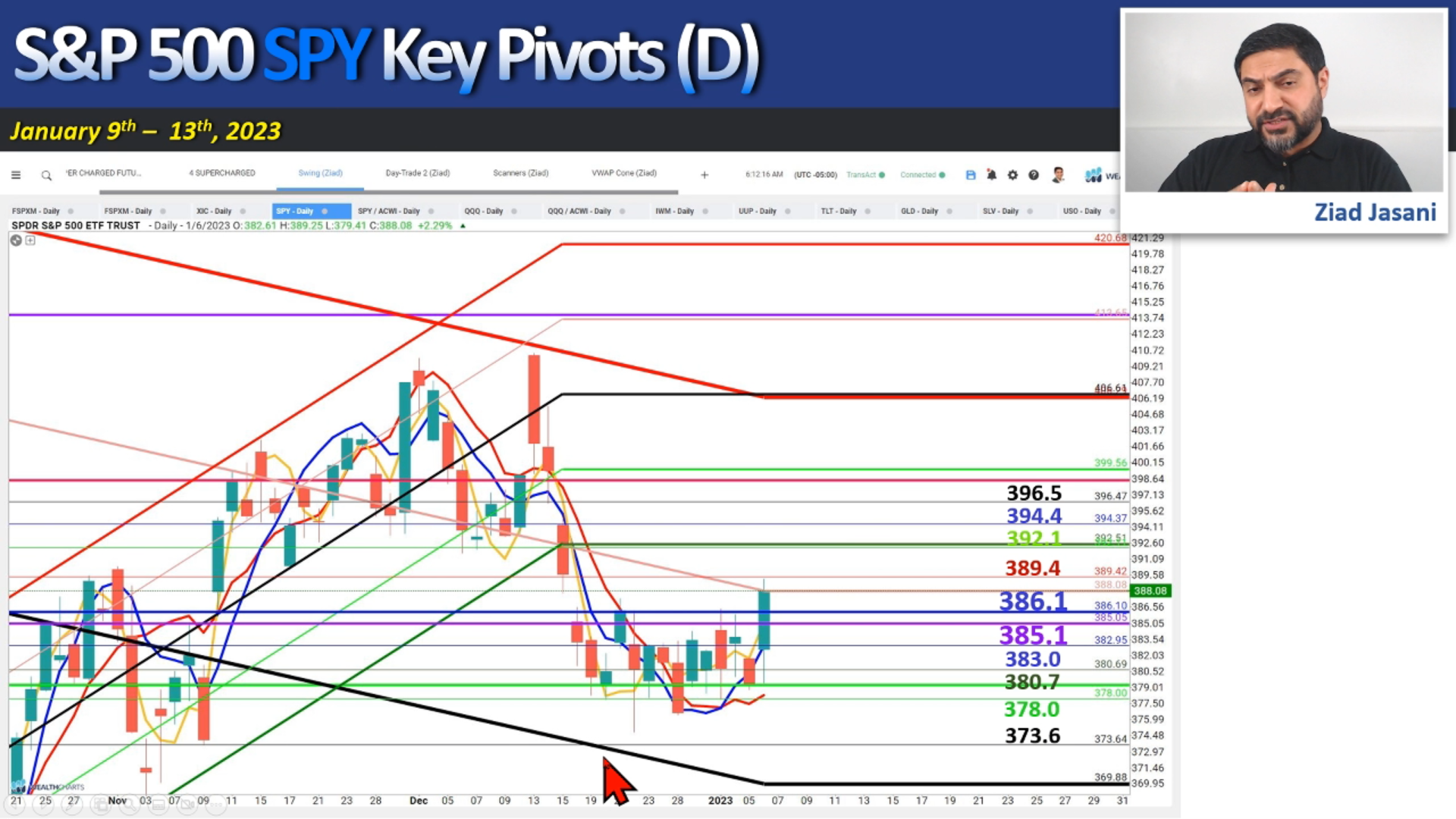Add a new workspace with plus icon
Viewport: 1456px width, 819px height.
[704, 175]
